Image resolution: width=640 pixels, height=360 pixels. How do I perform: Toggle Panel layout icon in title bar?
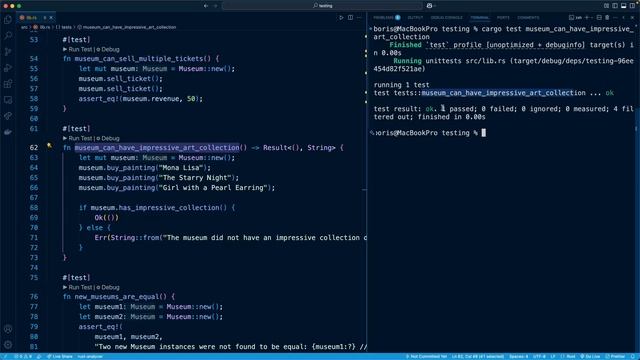pyautogui.click(x=623, y=6)
